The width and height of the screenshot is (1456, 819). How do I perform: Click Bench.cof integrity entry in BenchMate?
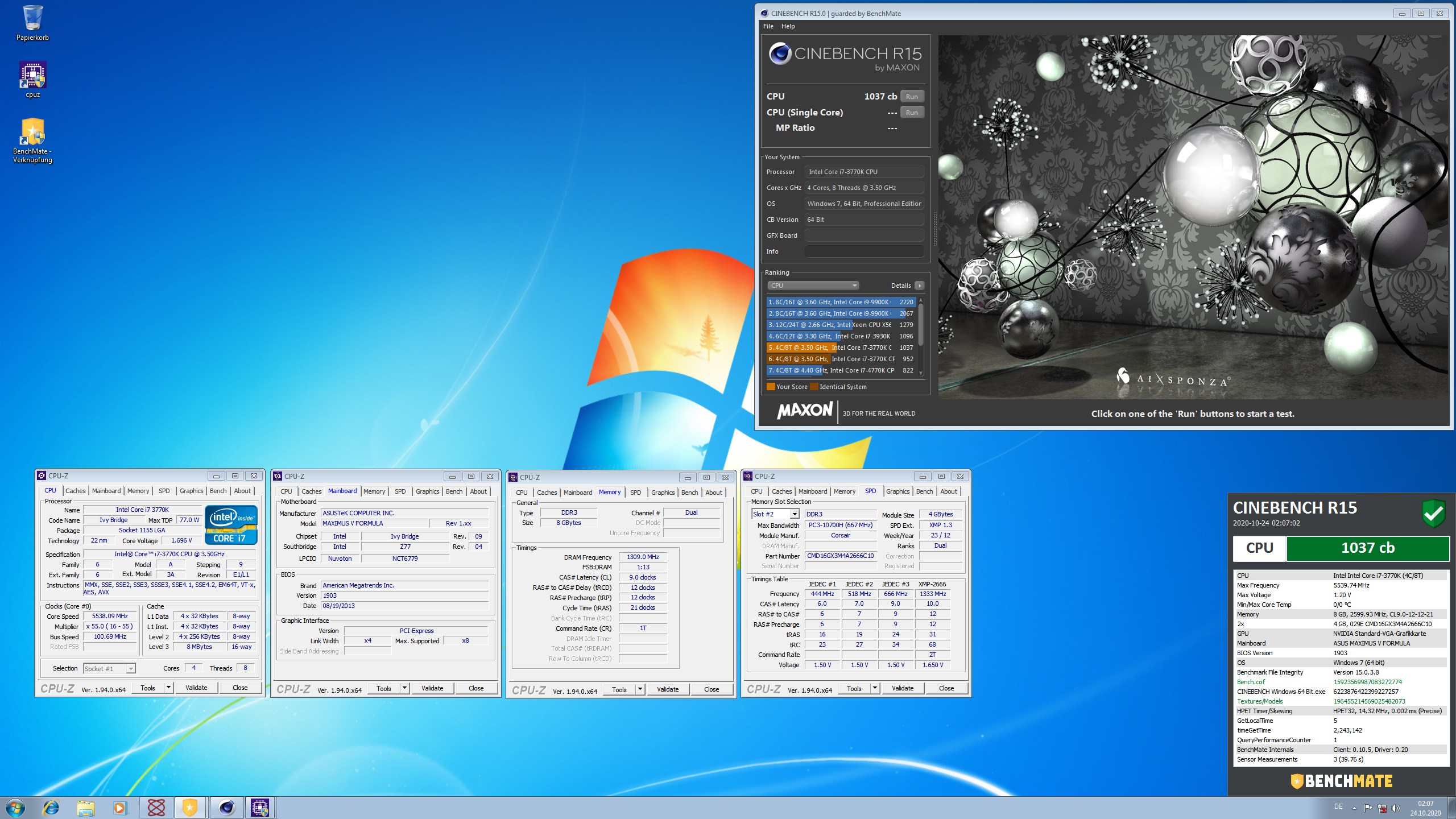pos(1340,682)
